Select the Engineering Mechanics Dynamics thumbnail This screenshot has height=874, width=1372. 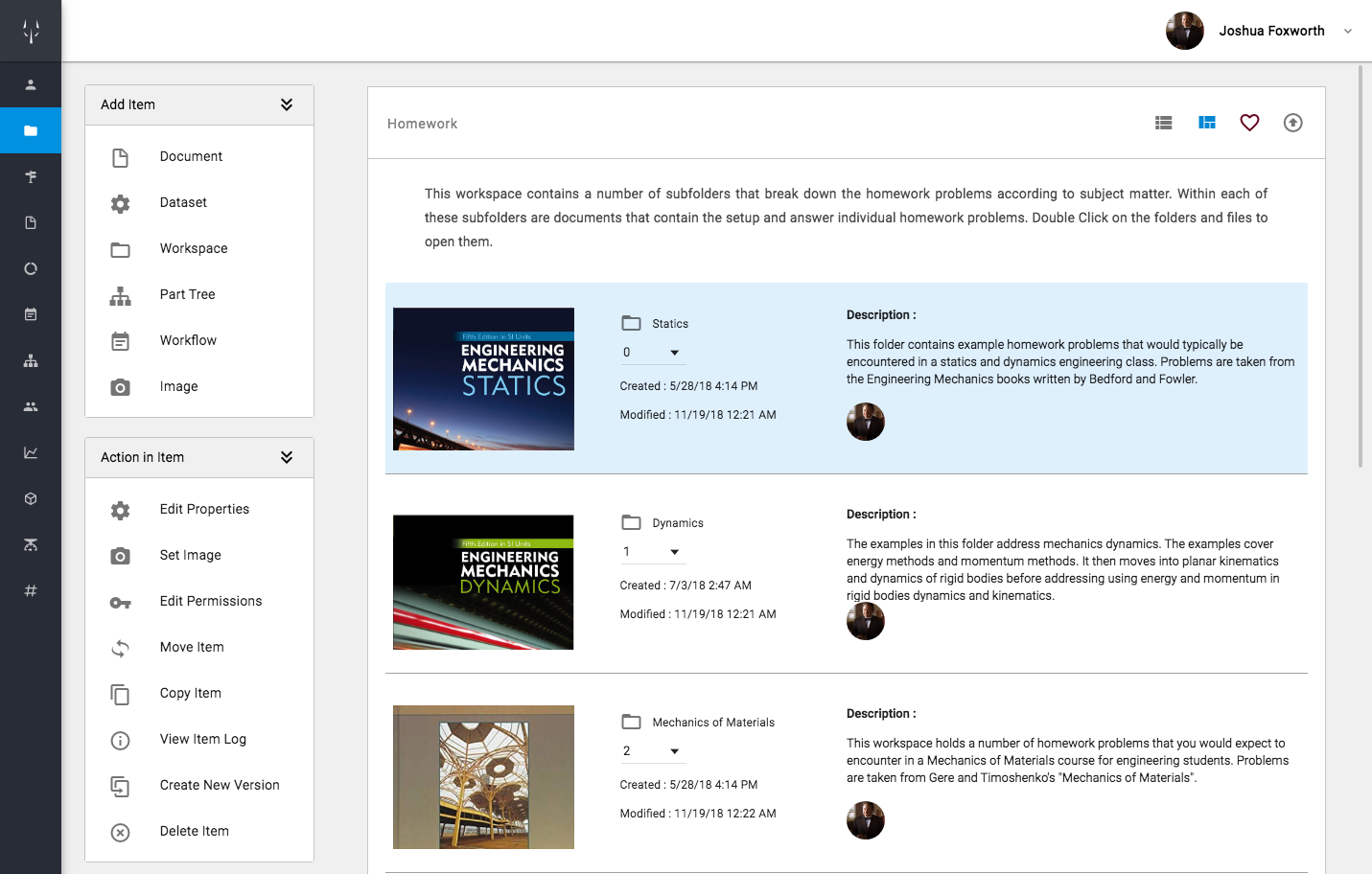pyautogui.click(x=483, y=583)
